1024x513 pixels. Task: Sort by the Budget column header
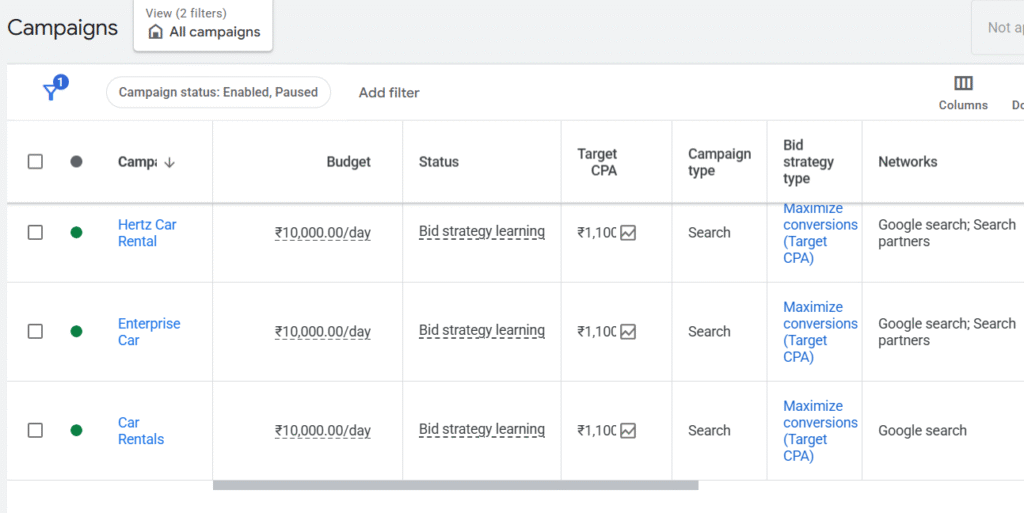tap(349, 162)
